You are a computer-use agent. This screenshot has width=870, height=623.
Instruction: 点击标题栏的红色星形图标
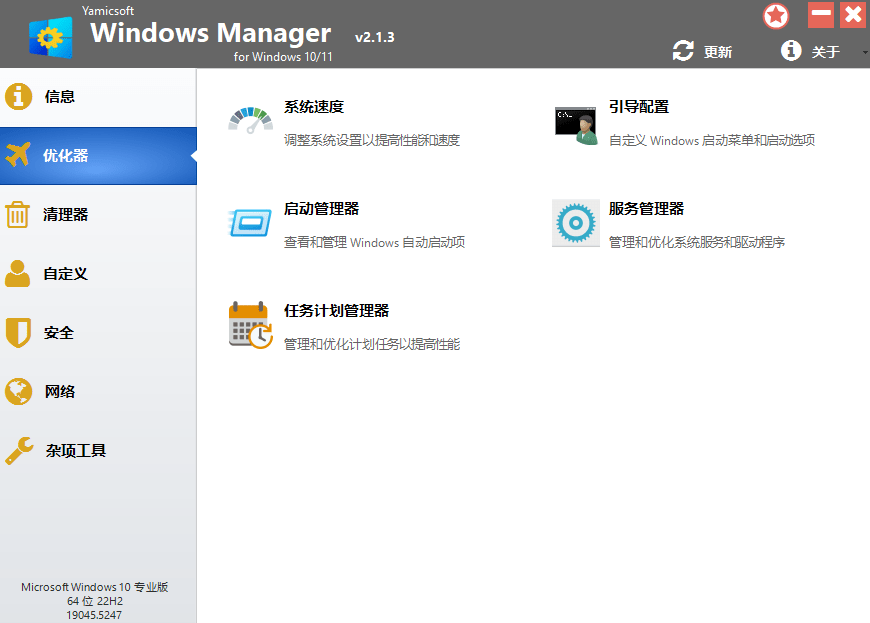[775, 16]
